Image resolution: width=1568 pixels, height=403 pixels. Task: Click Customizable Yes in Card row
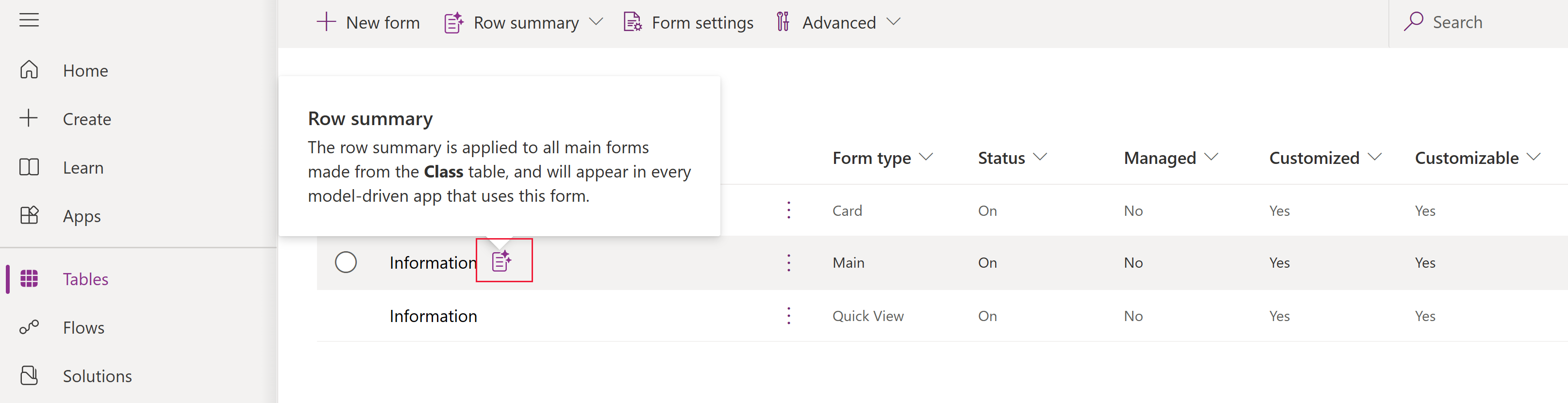[1425, 211]
